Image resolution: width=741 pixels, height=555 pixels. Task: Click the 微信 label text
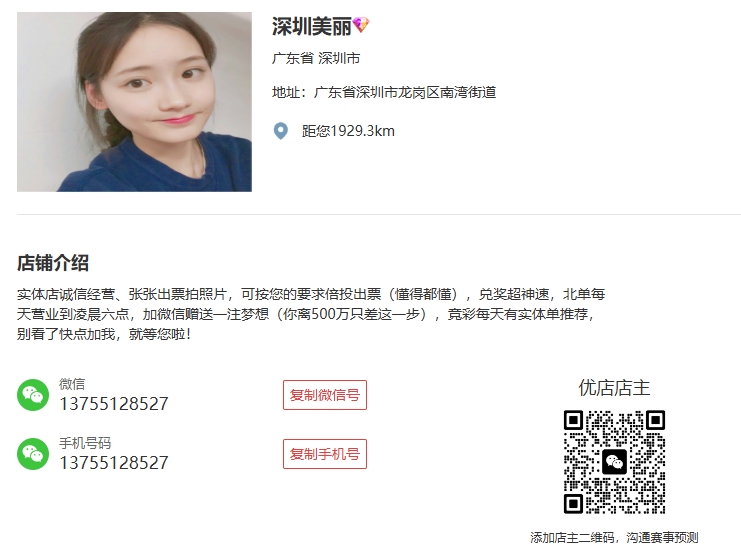pyautogui.click(x=72, y=384)
